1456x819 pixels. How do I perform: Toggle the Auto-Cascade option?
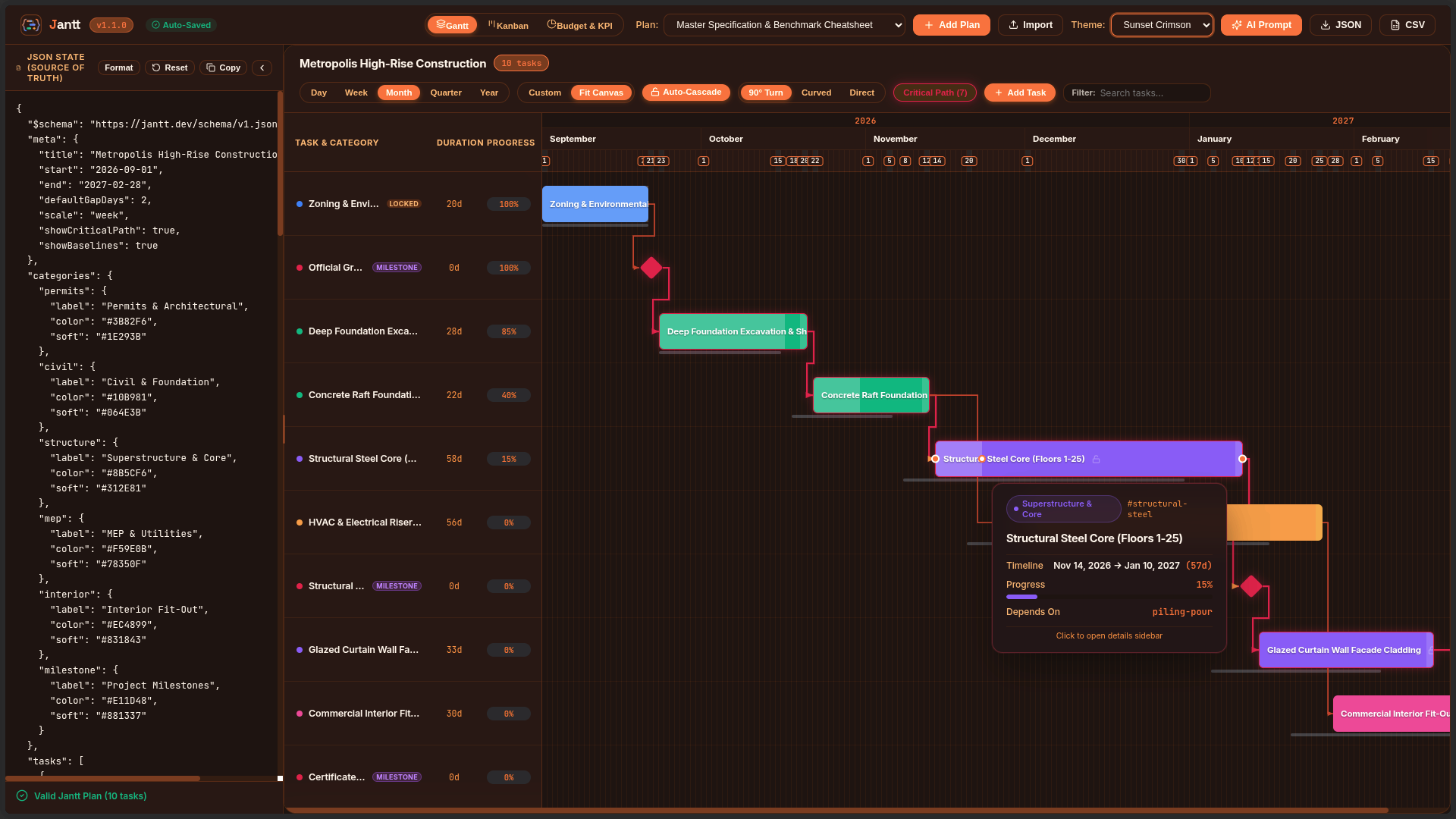pos(686,93)
